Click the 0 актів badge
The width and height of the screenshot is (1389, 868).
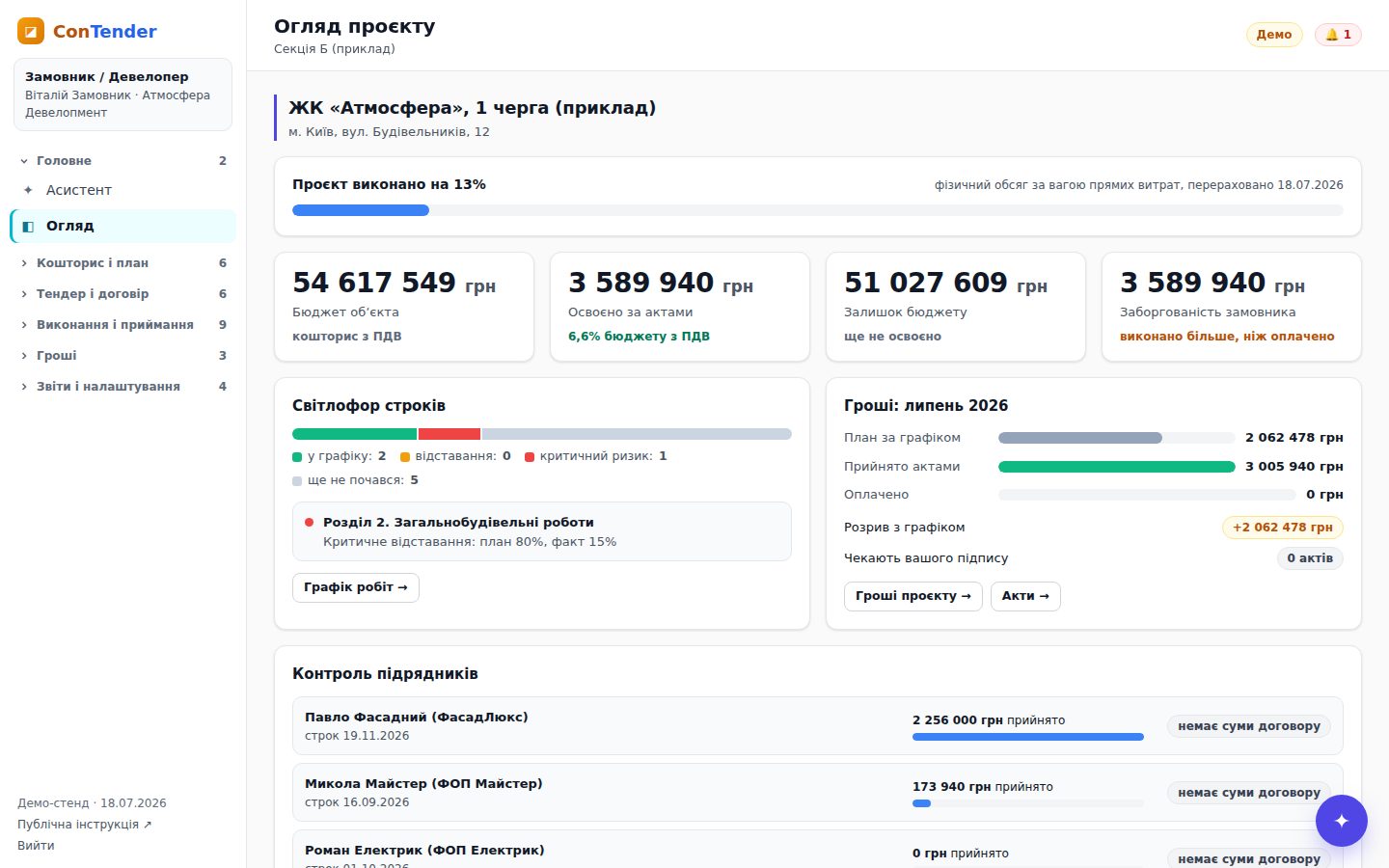click(1310, 558)
